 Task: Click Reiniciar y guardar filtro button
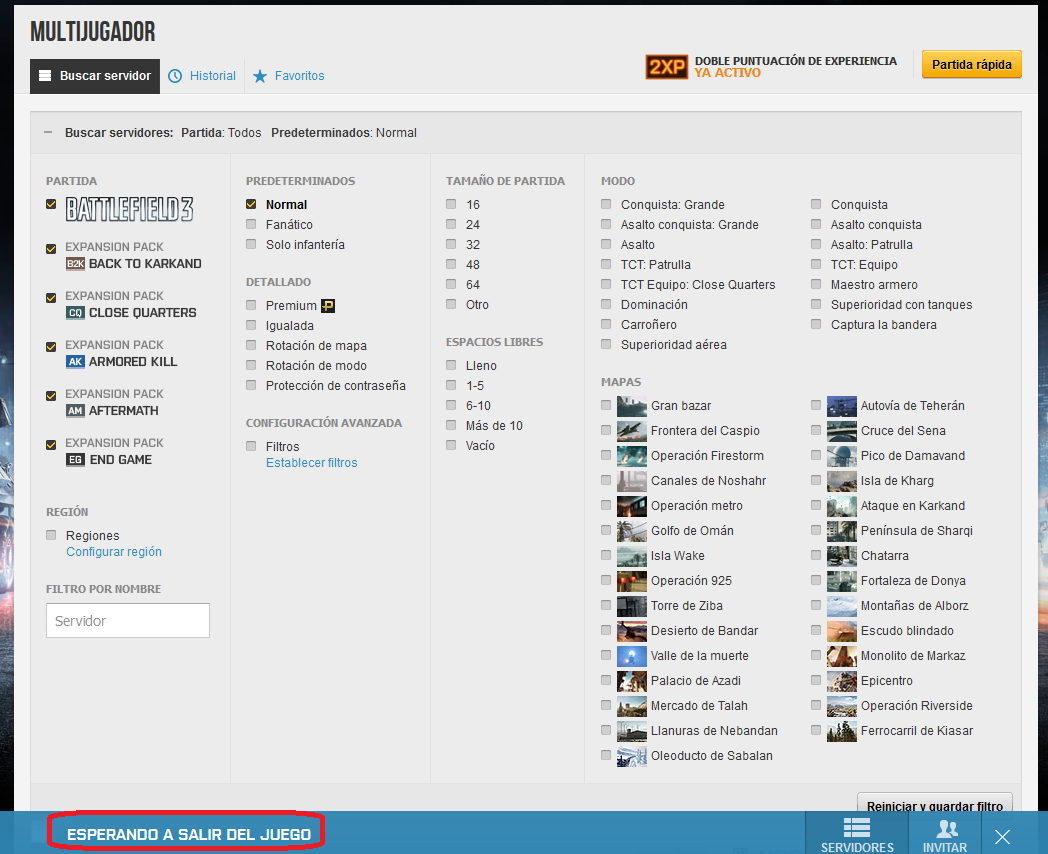[935, 804]
